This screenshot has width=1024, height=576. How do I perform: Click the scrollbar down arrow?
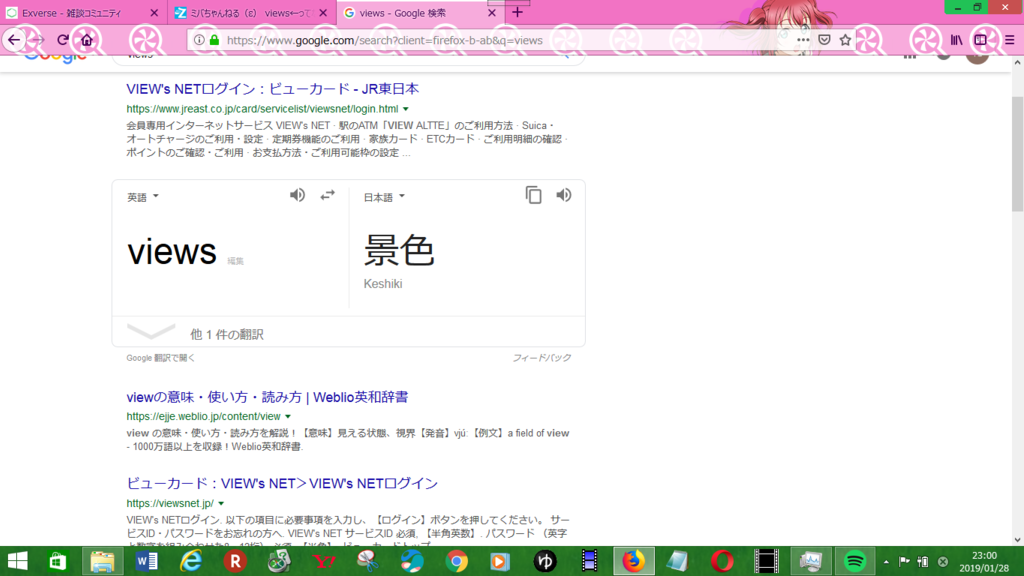pyautogui.click(x=1017, y=540)
